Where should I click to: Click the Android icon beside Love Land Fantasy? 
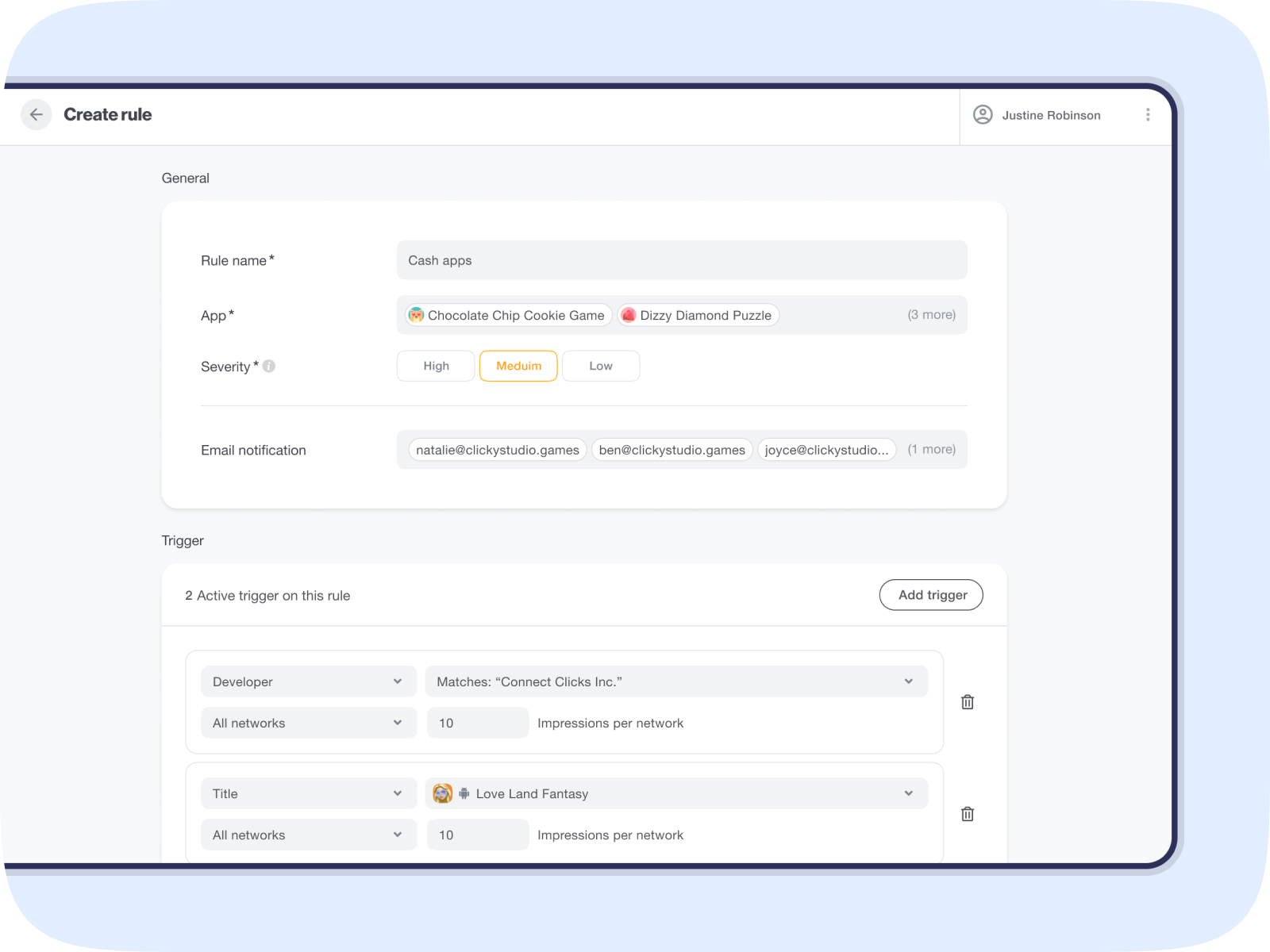click(x=464, y=793)
